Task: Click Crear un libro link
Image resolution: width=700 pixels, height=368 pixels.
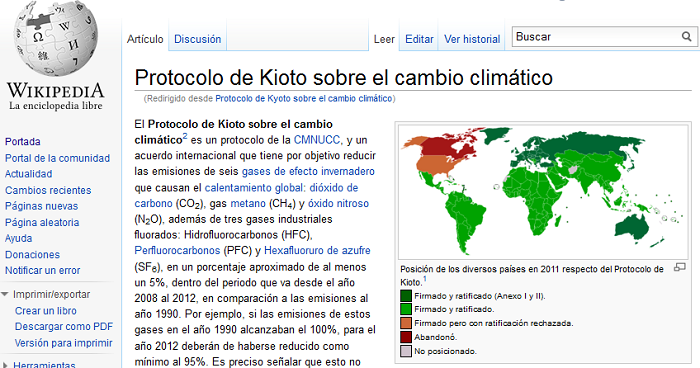Action: point(46,311)
